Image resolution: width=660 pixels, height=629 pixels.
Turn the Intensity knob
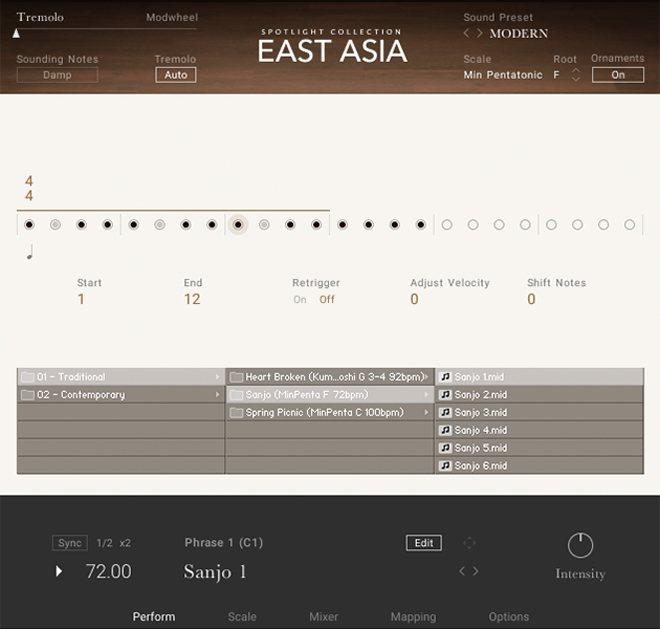coord(580,545)
